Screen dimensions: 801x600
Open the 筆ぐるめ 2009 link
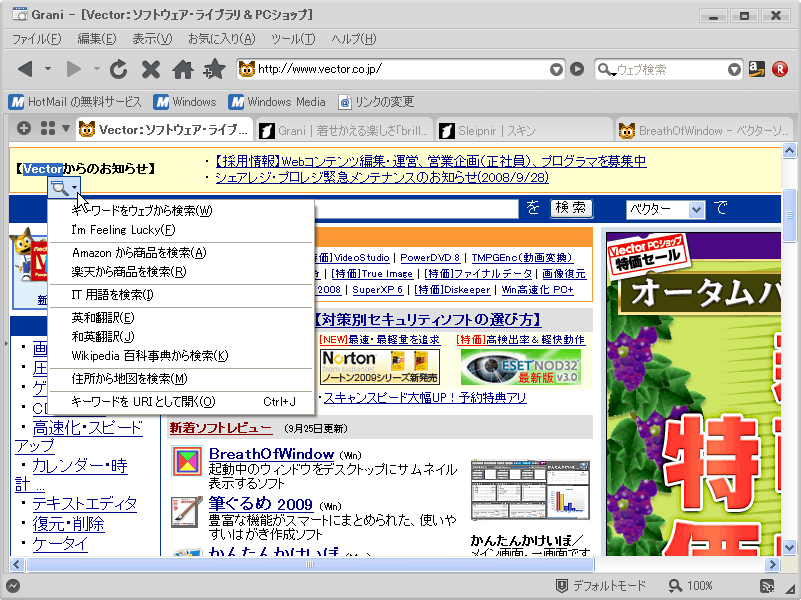(261, 504)
